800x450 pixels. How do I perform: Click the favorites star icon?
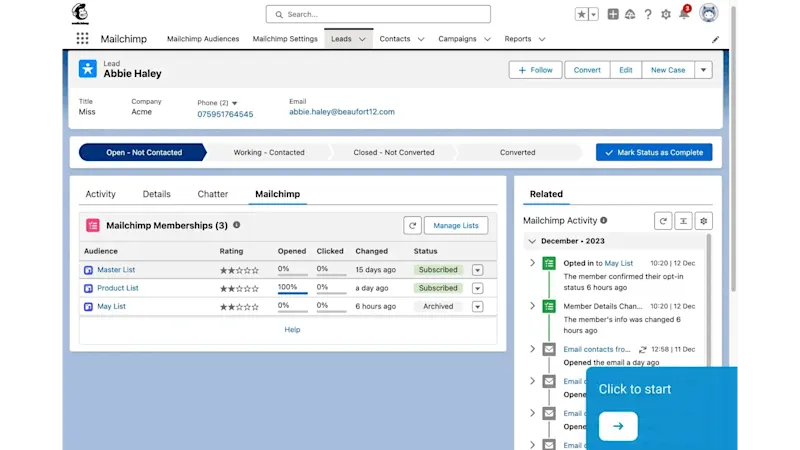[581, 14]
